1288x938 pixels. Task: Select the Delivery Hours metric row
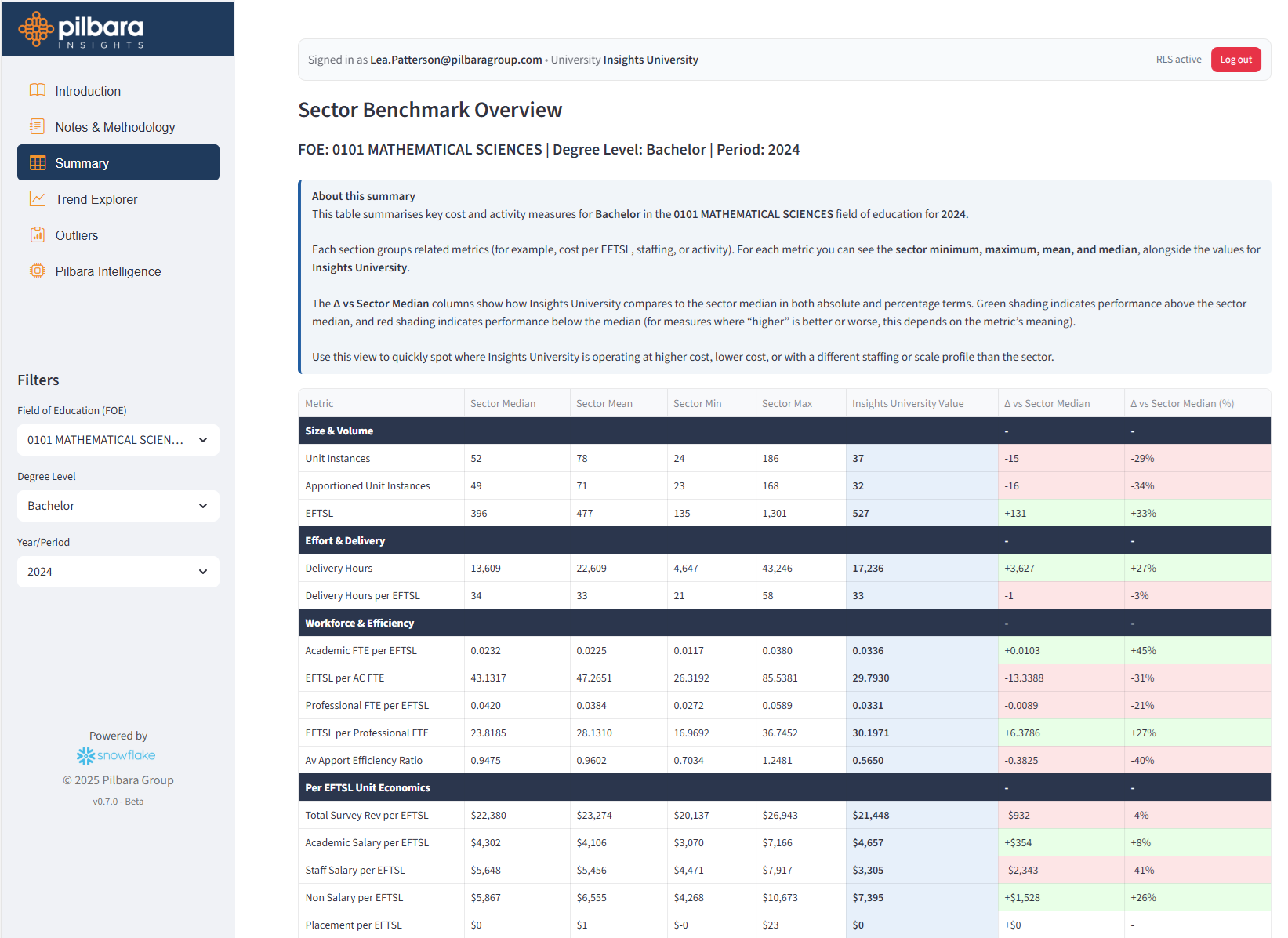tap(339, 568)
